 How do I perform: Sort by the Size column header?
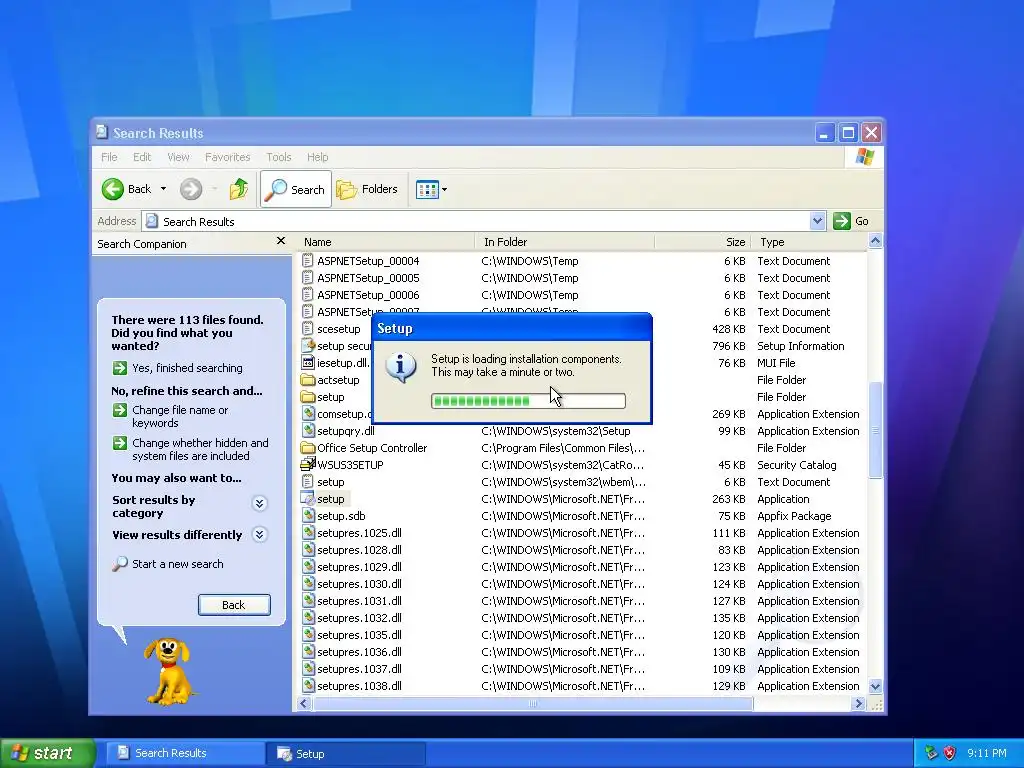(x=703, y=242)
